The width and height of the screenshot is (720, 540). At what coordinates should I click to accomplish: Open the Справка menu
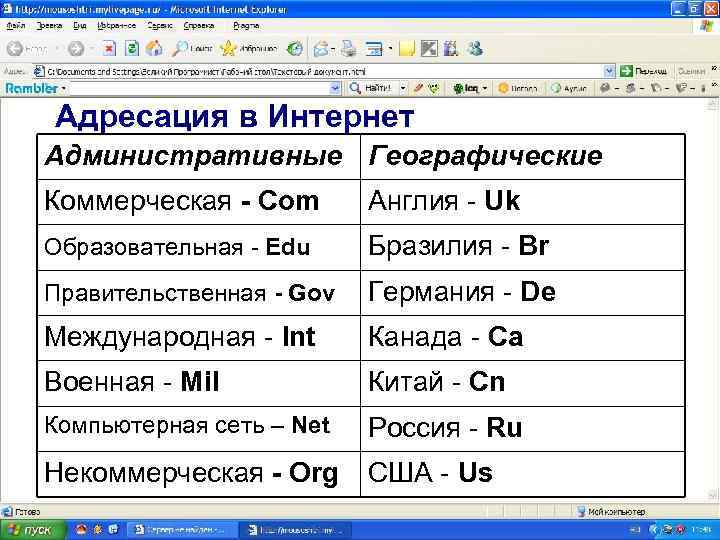[x=199, y=26]
